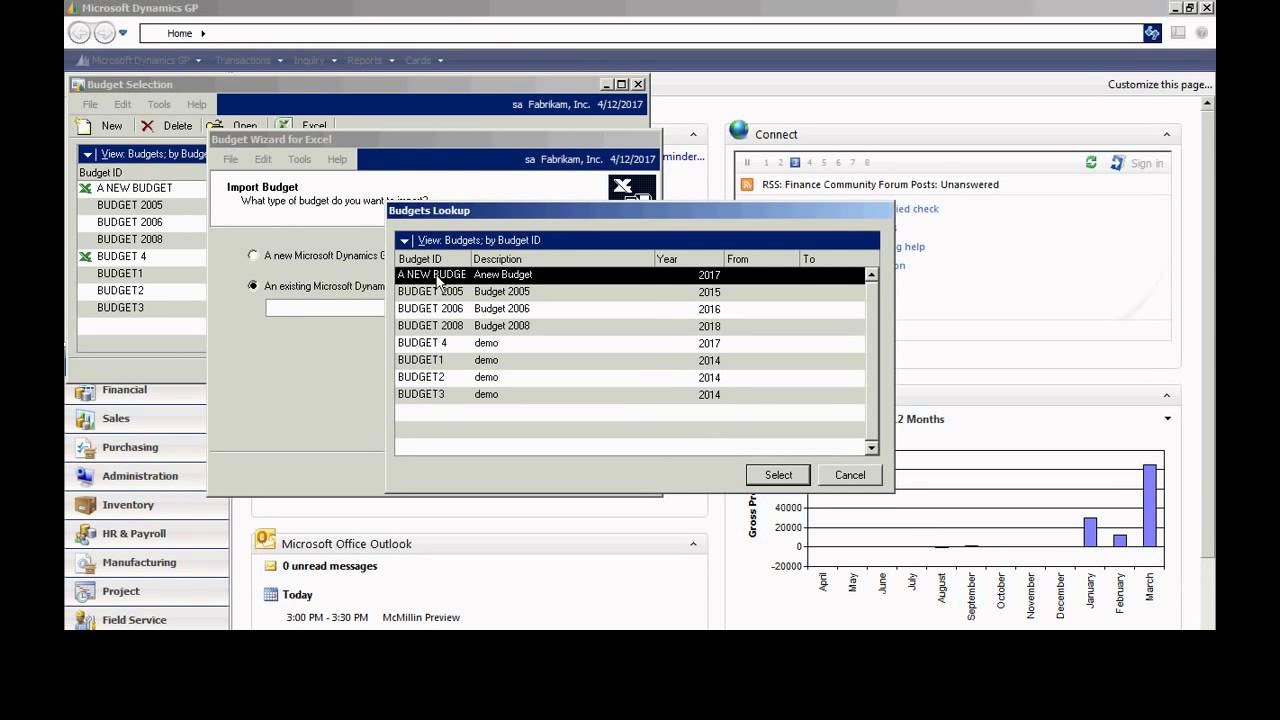
Task: Collapse the Microsoft Office Outlook panel
Action: (693, 544)
